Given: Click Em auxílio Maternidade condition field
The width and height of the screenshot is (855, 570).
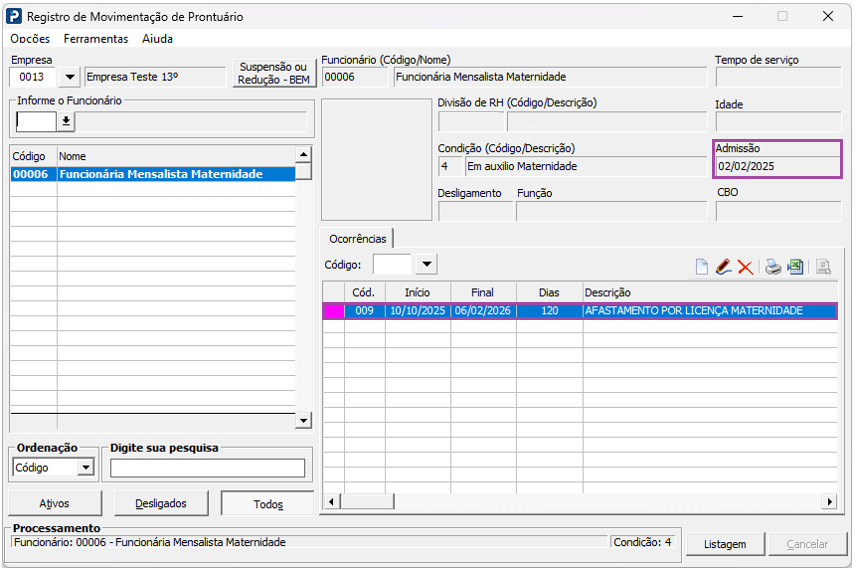Looking at the screenshot, I should [x=586, y=166].
